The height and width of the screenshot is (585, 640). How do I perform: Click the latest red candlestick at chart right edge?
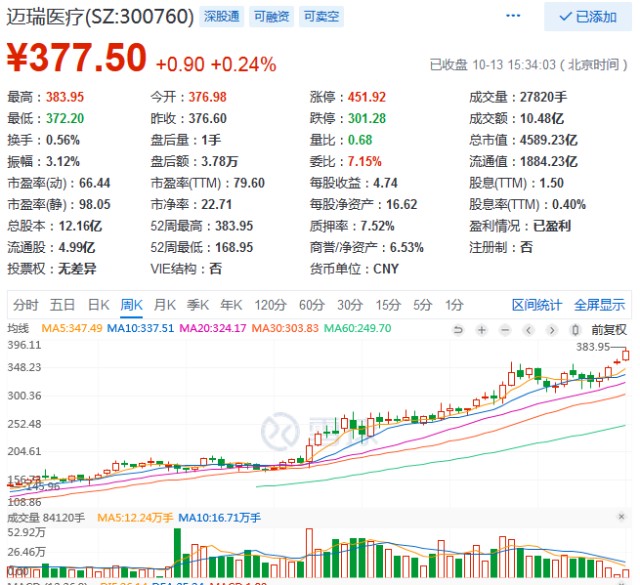pyautogui.click(x=625, y=355)
